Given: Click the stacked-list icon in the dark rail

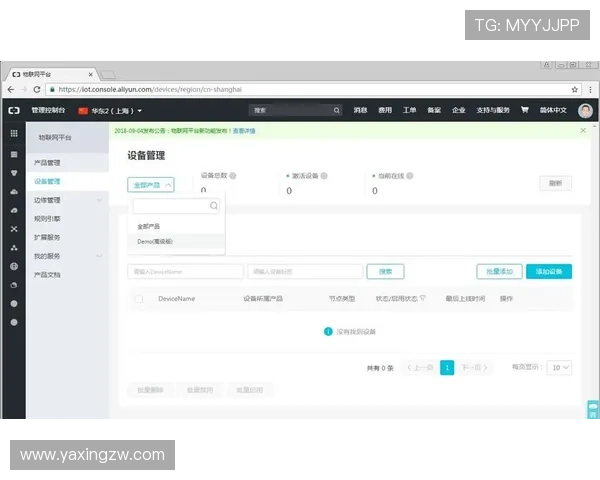Looking at the screenshot, I should 14,154.
